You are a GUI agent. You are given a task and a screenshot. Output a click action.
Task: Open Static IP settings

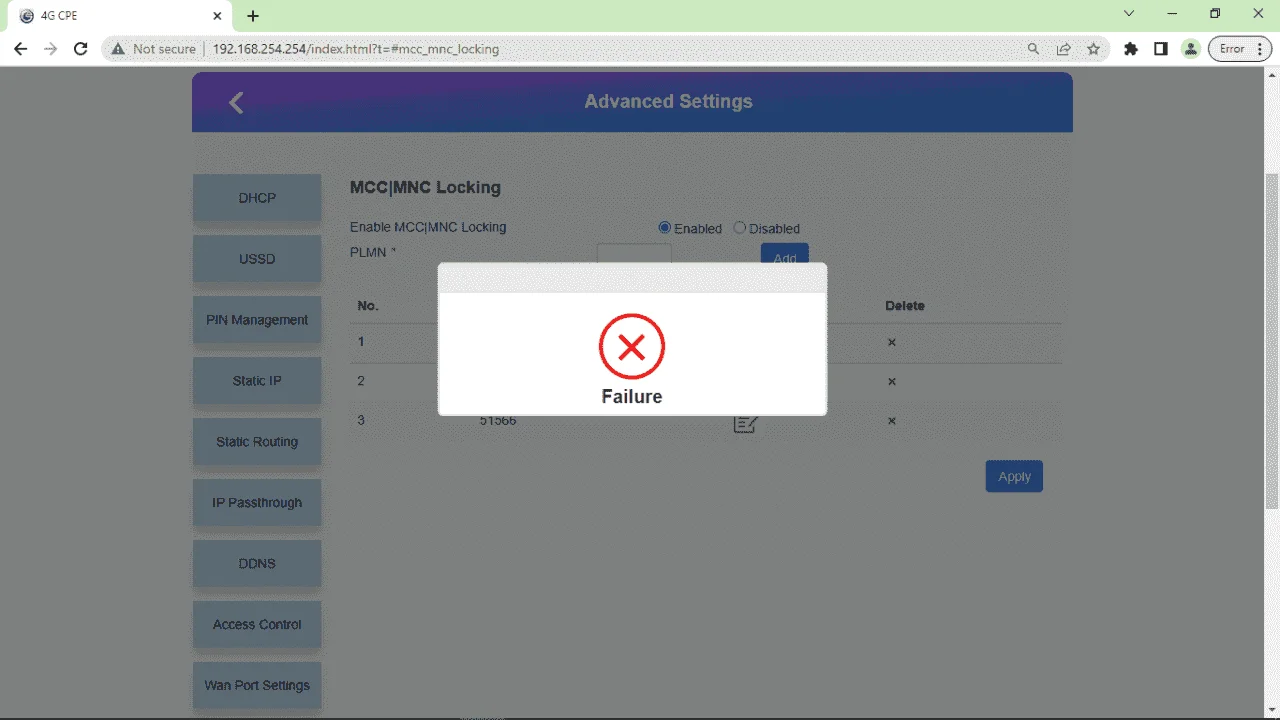[x=257, y=381]
